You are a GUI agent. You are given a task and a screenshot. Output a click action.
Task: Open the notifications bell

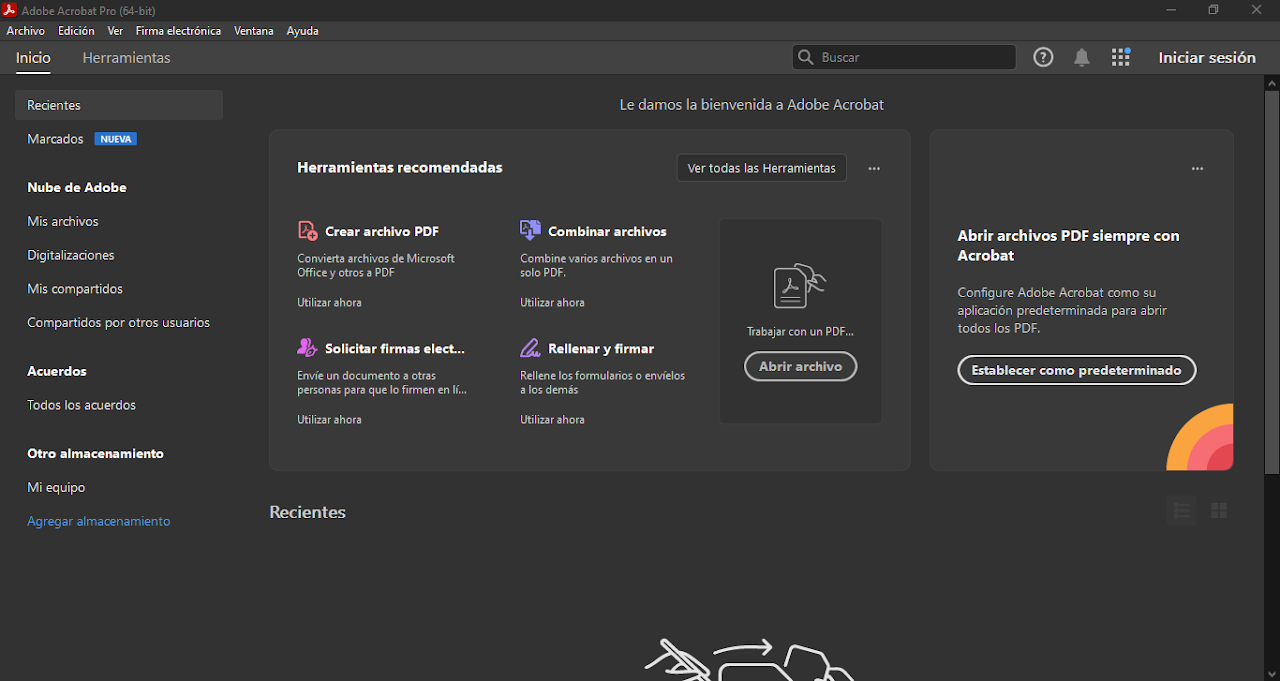point(1082,58)
